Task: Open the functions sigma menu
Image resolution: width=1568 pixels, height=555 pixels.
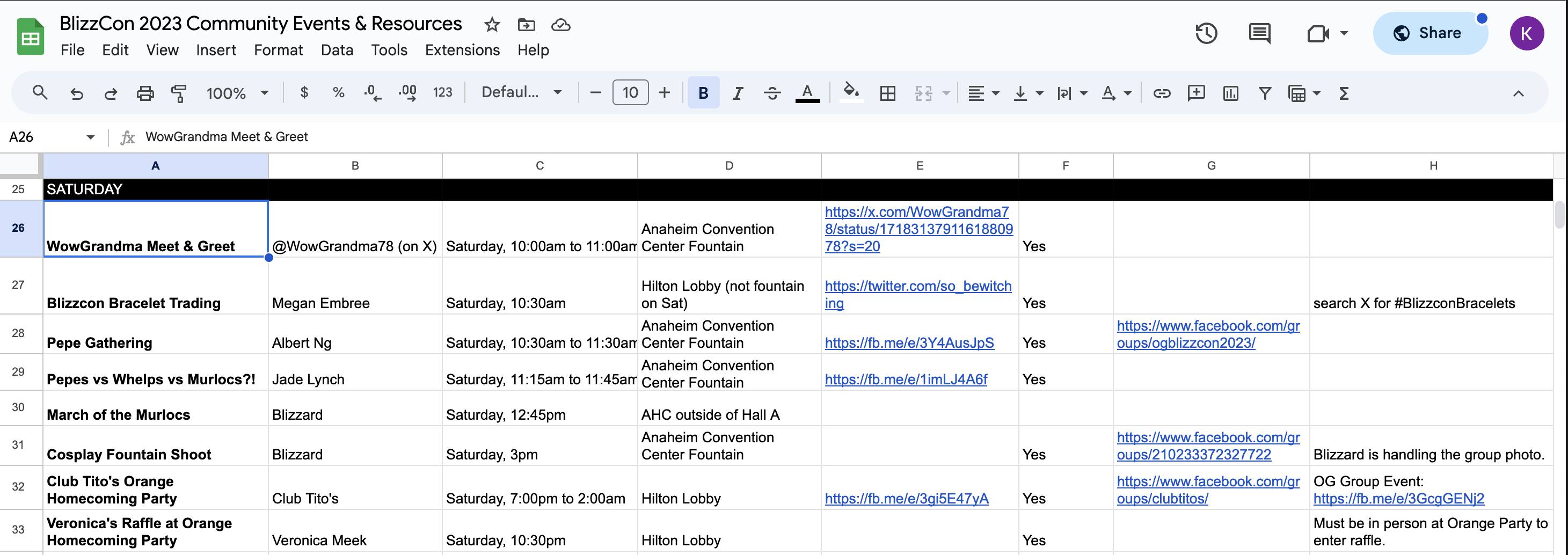Action: (1344, 93)
